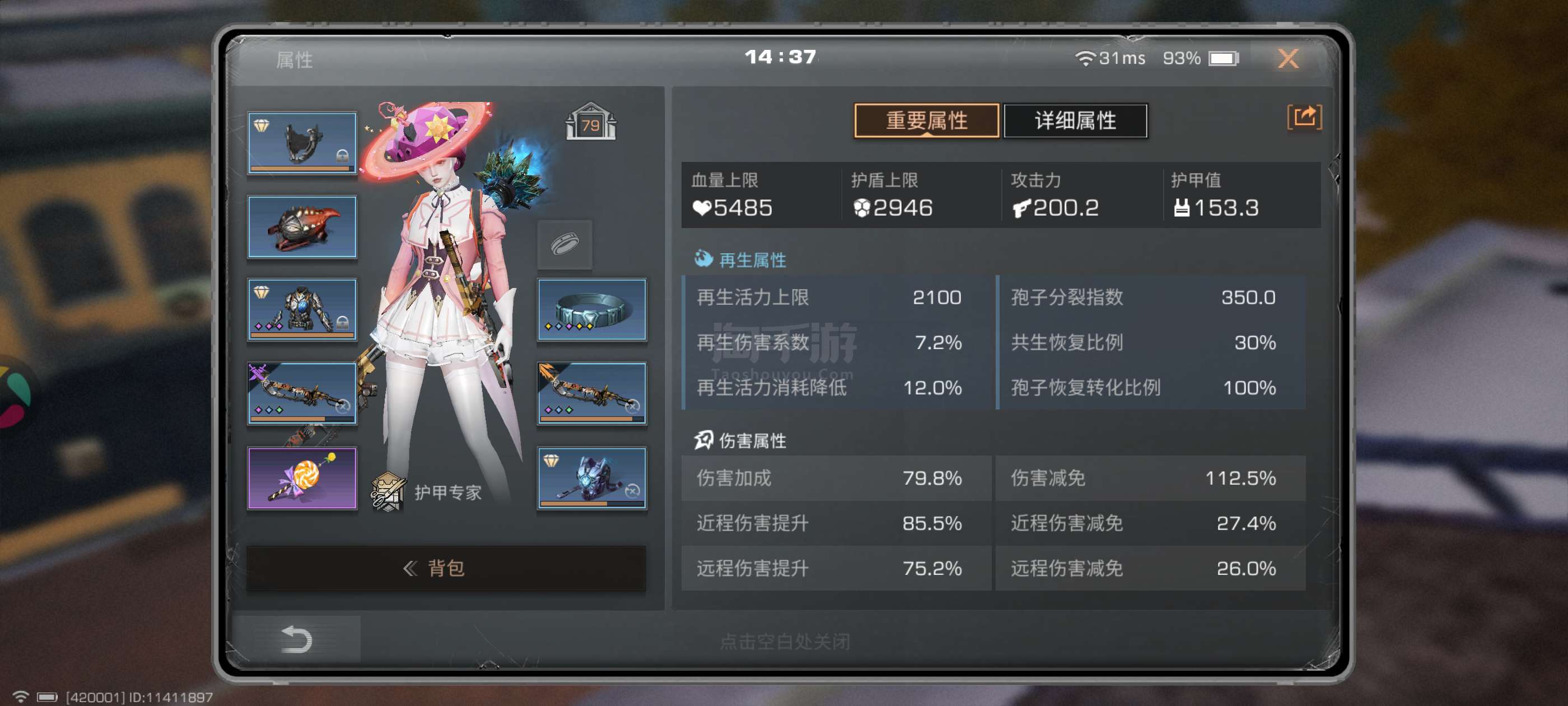Select the mask equipment slot

click(x=302, y=142)
